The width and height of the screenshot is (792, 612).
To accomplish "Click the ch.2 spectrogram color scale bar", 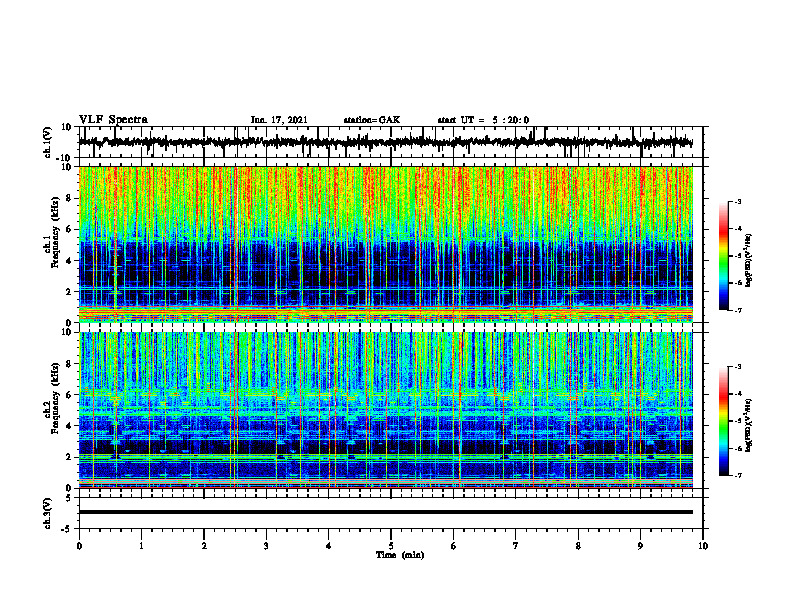I will click(723, 421).
